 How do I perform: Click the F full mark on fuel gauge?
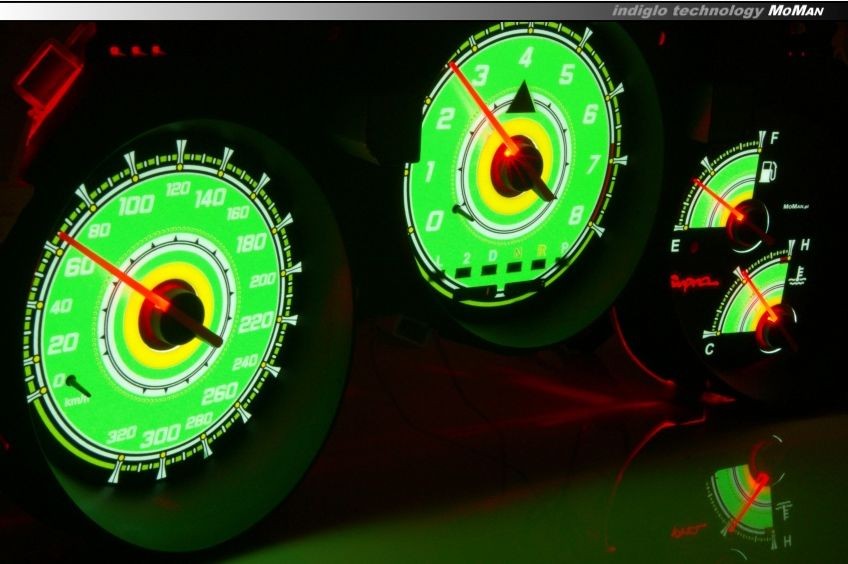(775, 138)
